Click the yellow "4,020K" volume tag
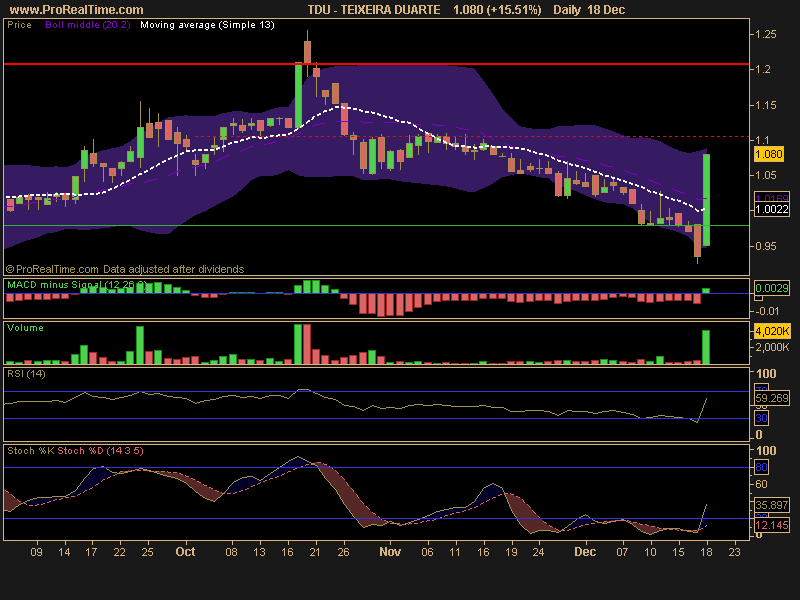 [x=772, y=331]
